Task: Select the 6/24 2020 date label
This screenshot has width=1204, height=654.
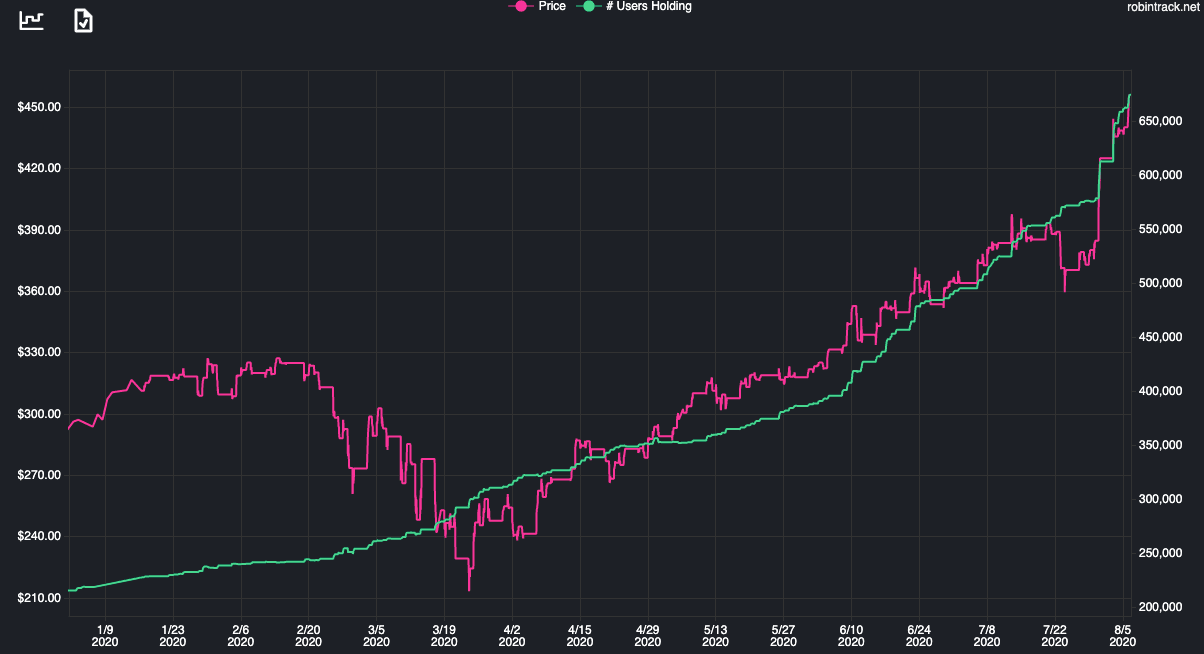Action: pyautogui.click(x=919, y=636)
